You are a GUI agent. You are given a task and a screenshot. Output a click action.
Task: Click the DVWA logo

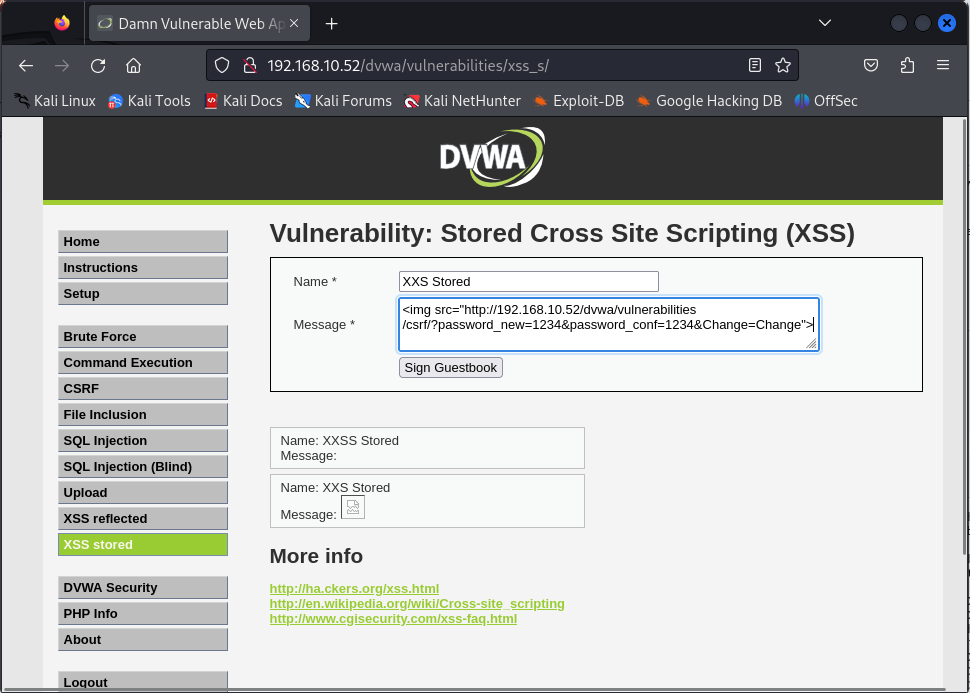click(x=492, y=157)
